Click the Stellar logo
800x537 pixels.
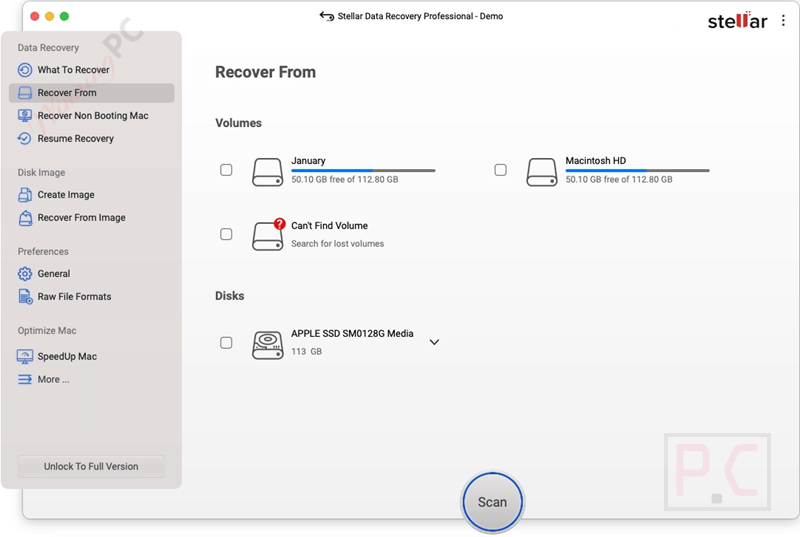click(x=737, y=20)
